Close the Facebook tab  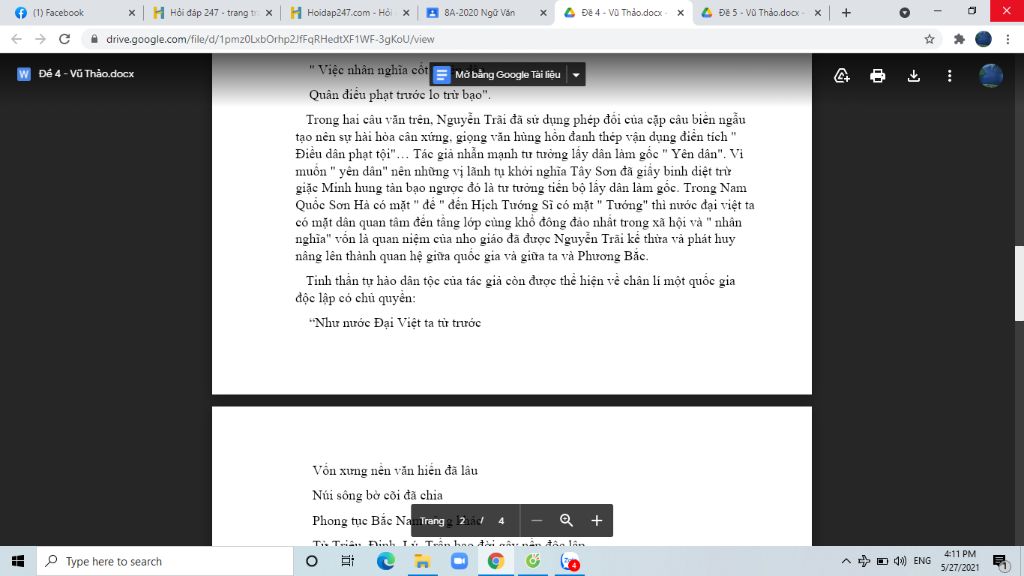click(x=131, y=12)
